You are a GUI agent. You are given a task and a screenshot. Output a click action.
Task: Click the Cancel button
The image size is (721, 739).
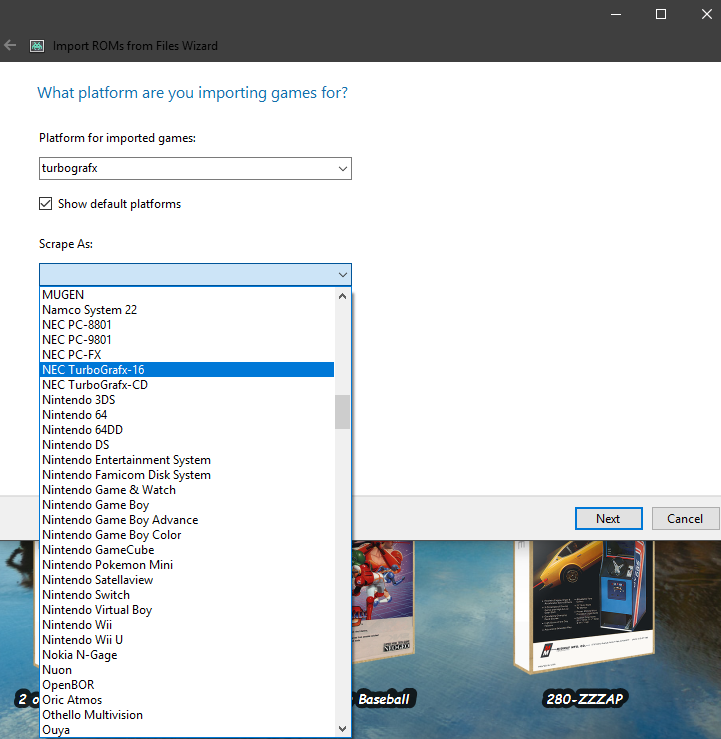pos(685,518)
